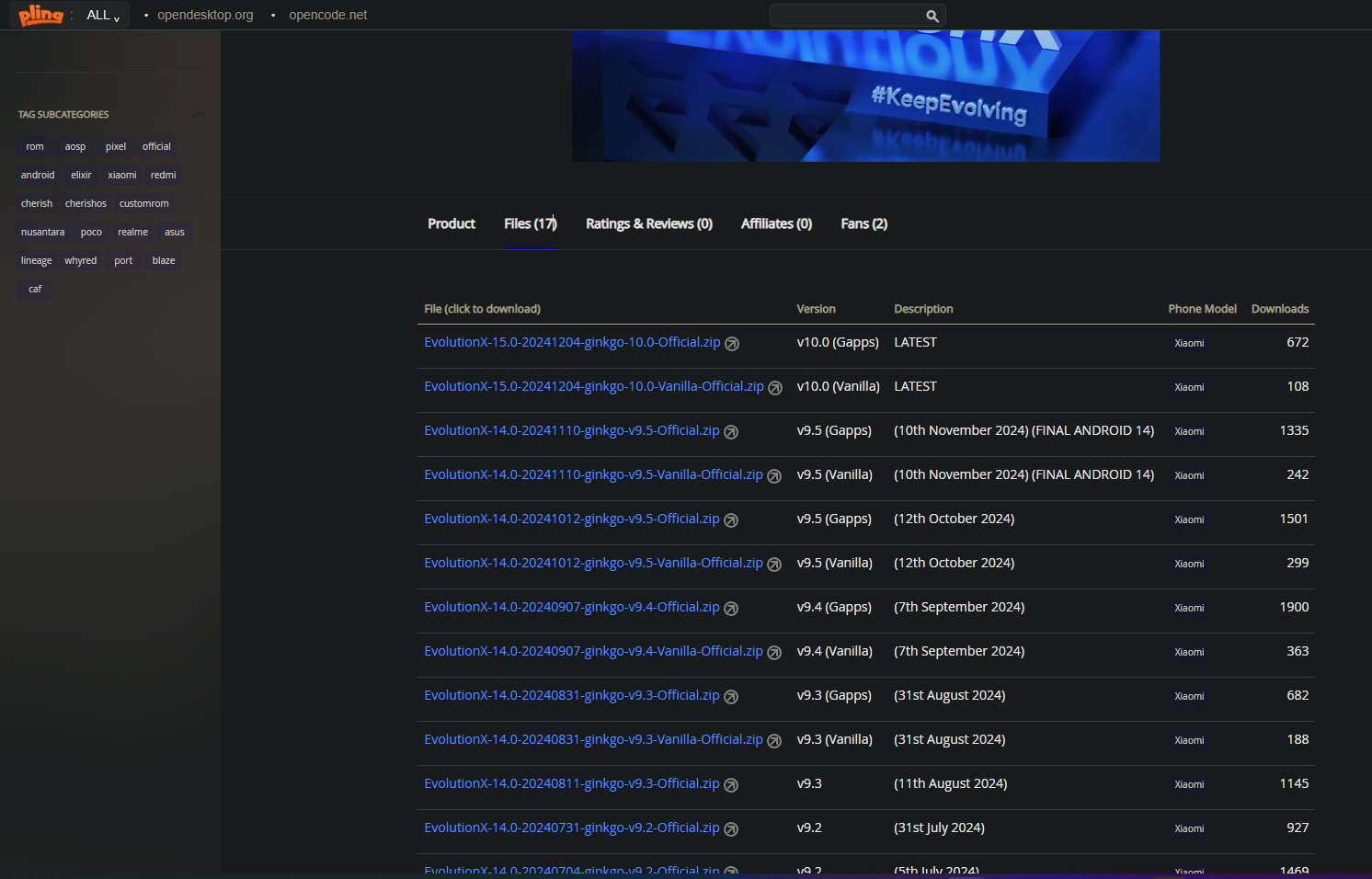Click inside the search input field

(x=848, y=16)
